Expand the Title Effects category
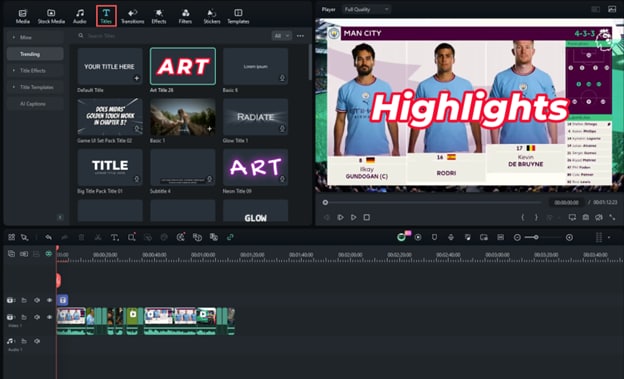The height and width of the screenshot is (379, 624). (x=35, y=70)
